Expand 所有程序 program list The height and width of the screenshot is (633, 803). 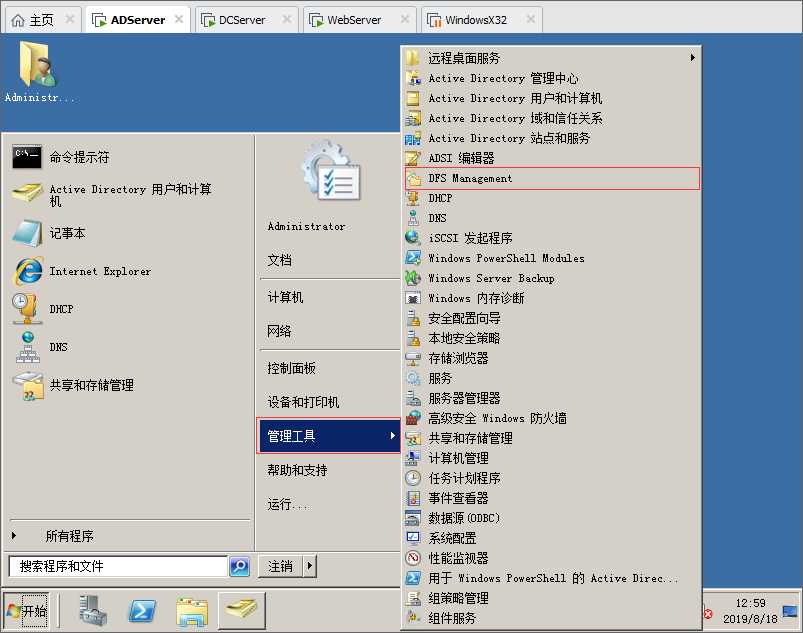point(69,536)
